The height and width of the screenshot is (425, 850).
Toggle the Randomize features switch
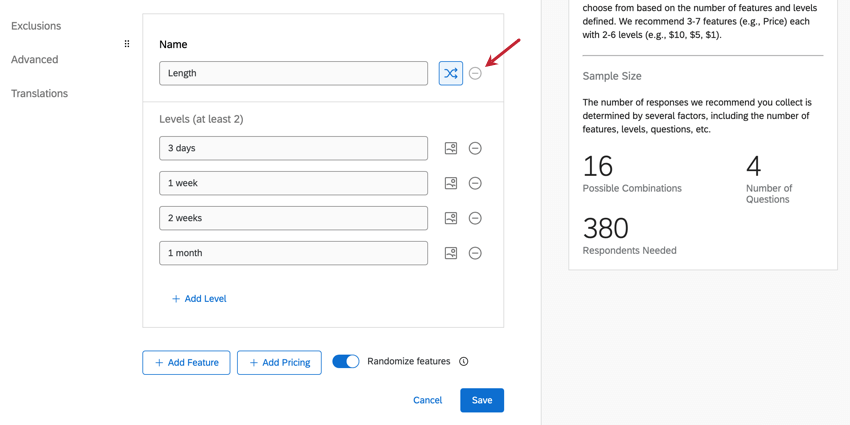click(346, 361)
